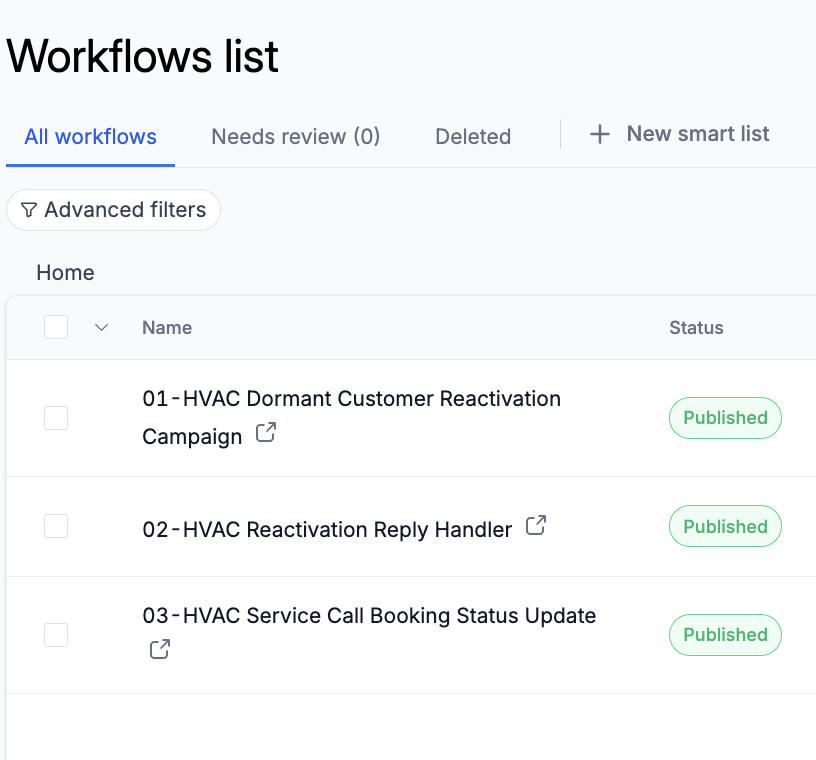Open external link icon for 01-HVAC Dormant Customer Reactivation Campaign
This screenshot has width=816, height=760.
[x=265, y=432]
